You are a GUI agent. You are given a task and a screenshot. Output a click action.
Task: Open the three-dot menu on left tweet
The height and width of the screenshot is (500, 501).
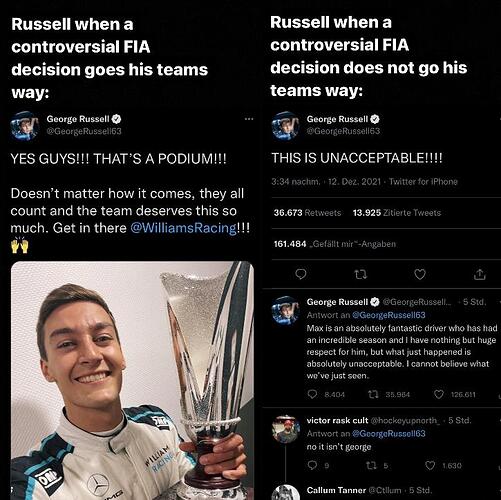pyautogui.click(x=249, y=119)
